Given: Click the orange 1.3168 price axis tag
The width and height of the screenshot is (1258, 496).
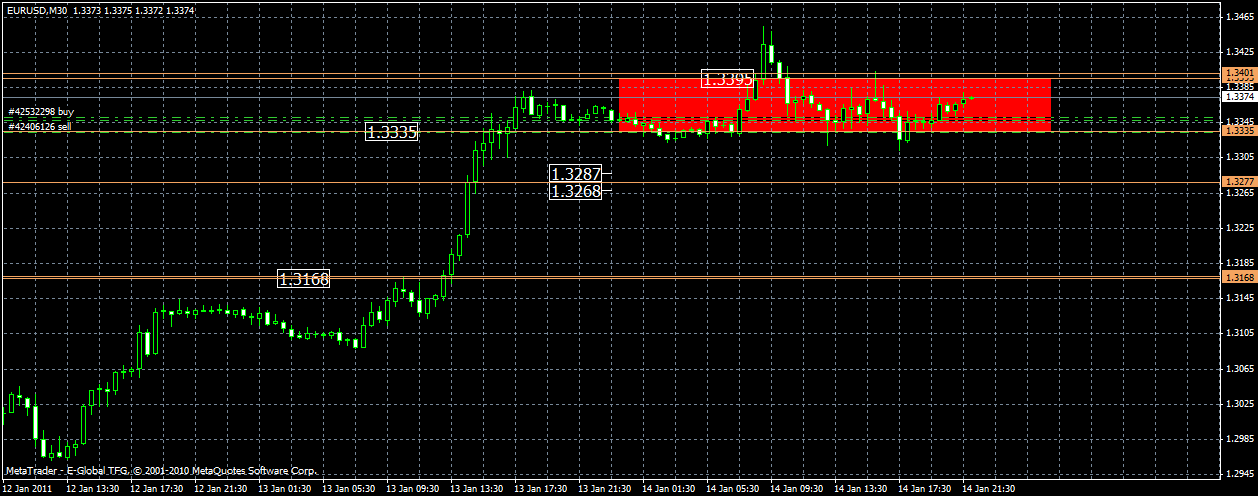Looking at the screenshot, I should click(1239, 276).
